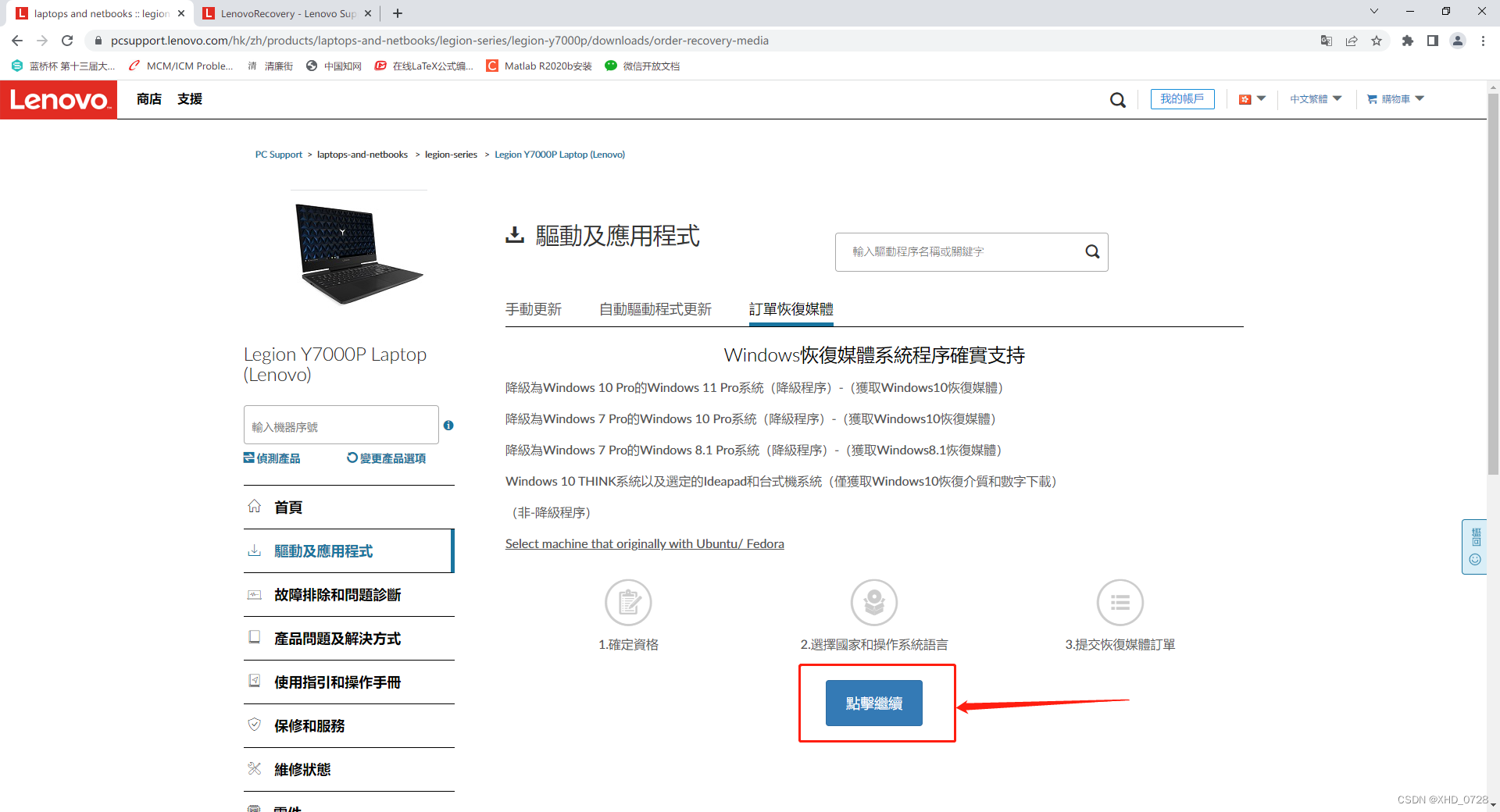The height and width of the screenshot is (812, 1500).
Task: Click the Legion Y7000P laptop image
Action: tap(358, 254)
